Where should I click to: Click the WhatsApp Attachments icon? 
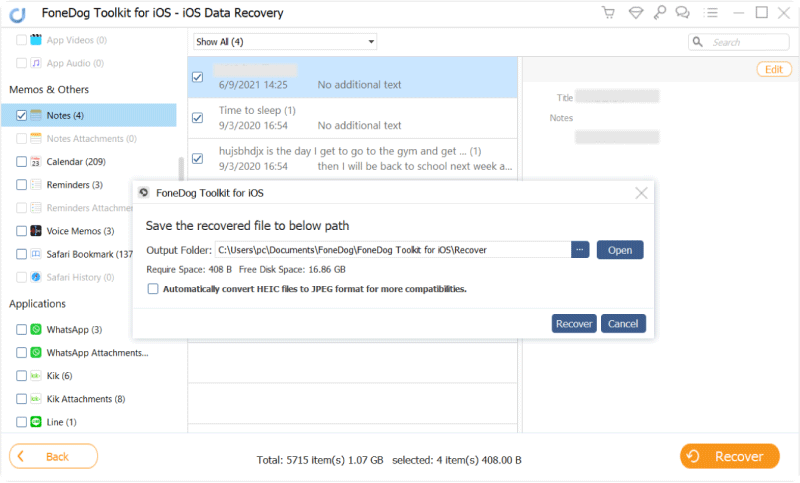click(x=36, y=352)
